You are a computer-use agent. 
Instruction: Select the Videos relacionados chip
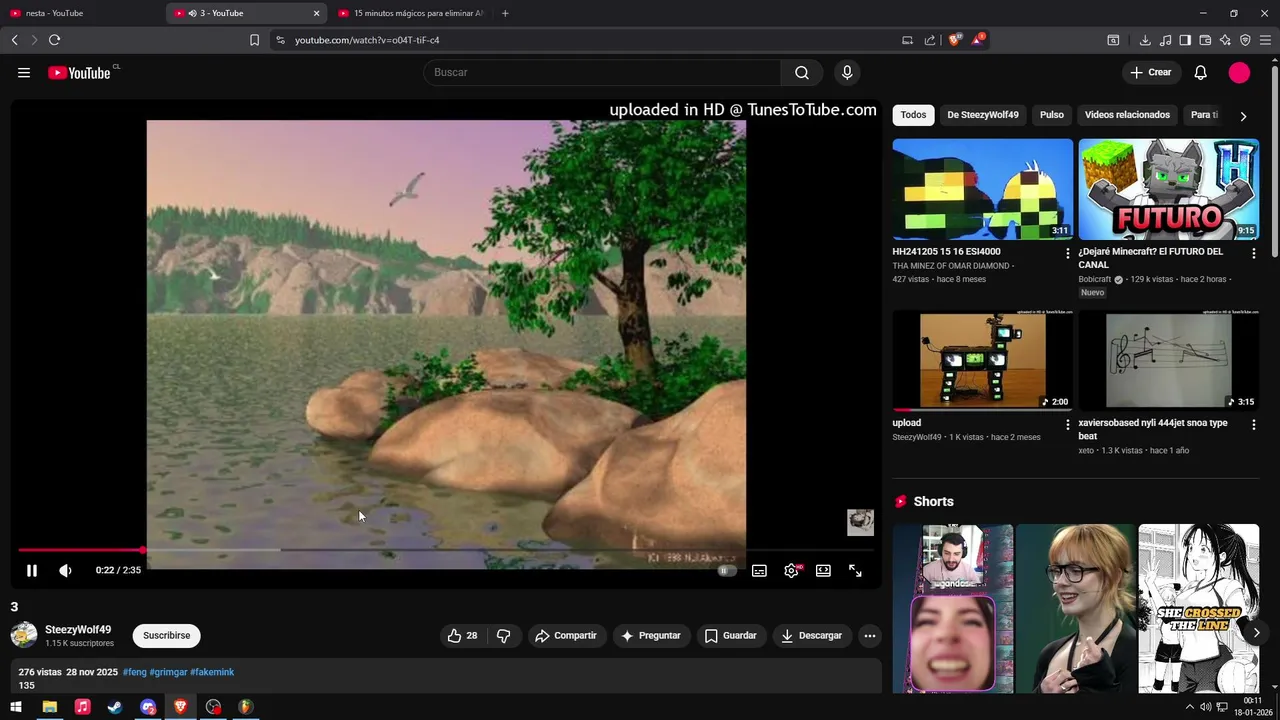pyautogui.click(x=1127, y=115)
